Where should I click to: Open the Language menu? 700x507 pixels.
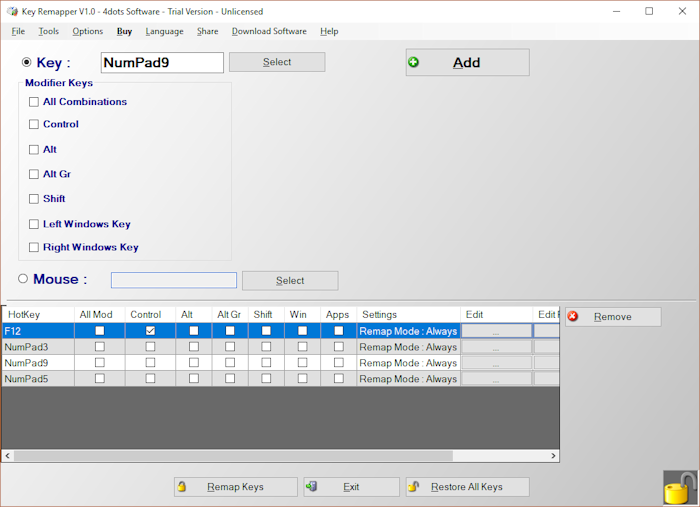pyautogui.click(x=164, y=31)
